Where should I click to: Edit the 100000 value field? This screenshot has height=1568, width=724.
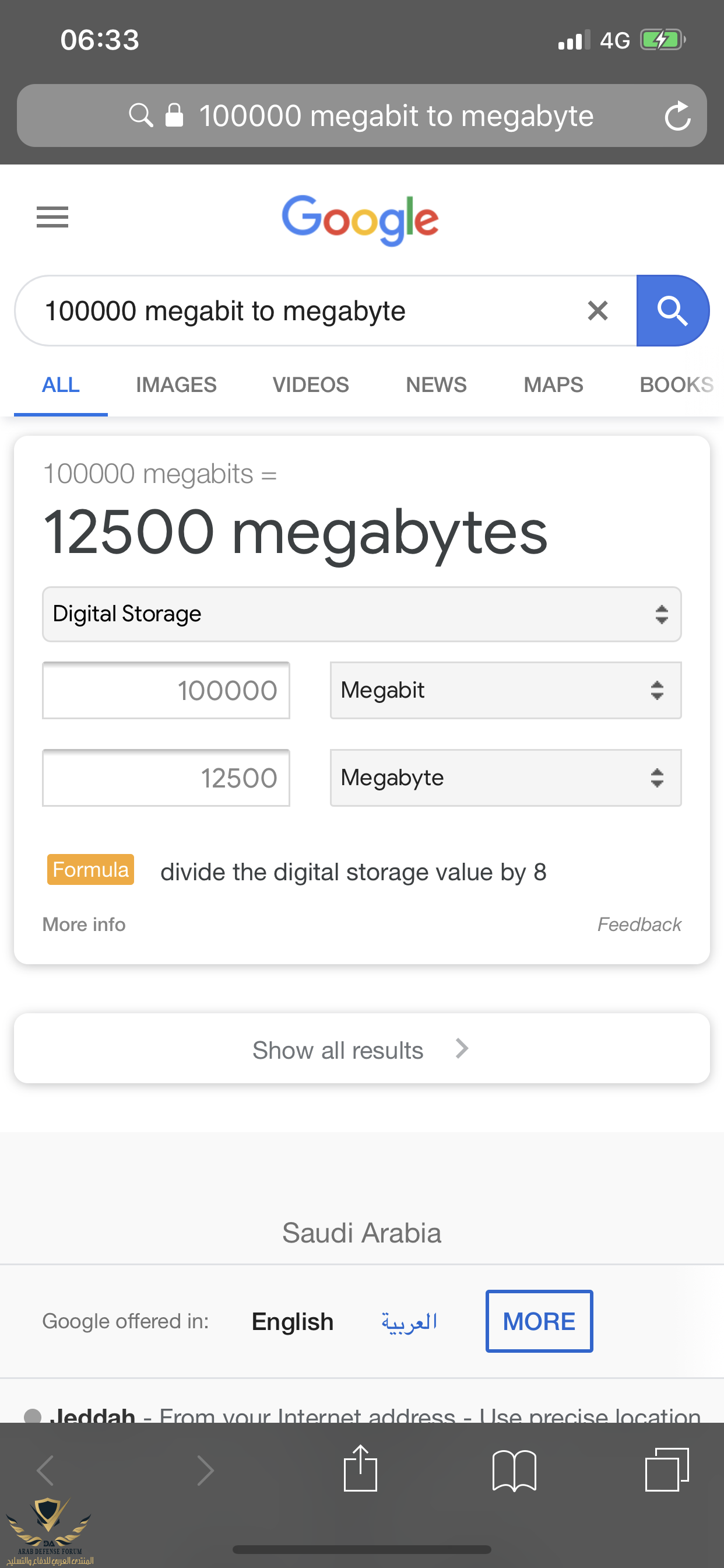[166, 690]
